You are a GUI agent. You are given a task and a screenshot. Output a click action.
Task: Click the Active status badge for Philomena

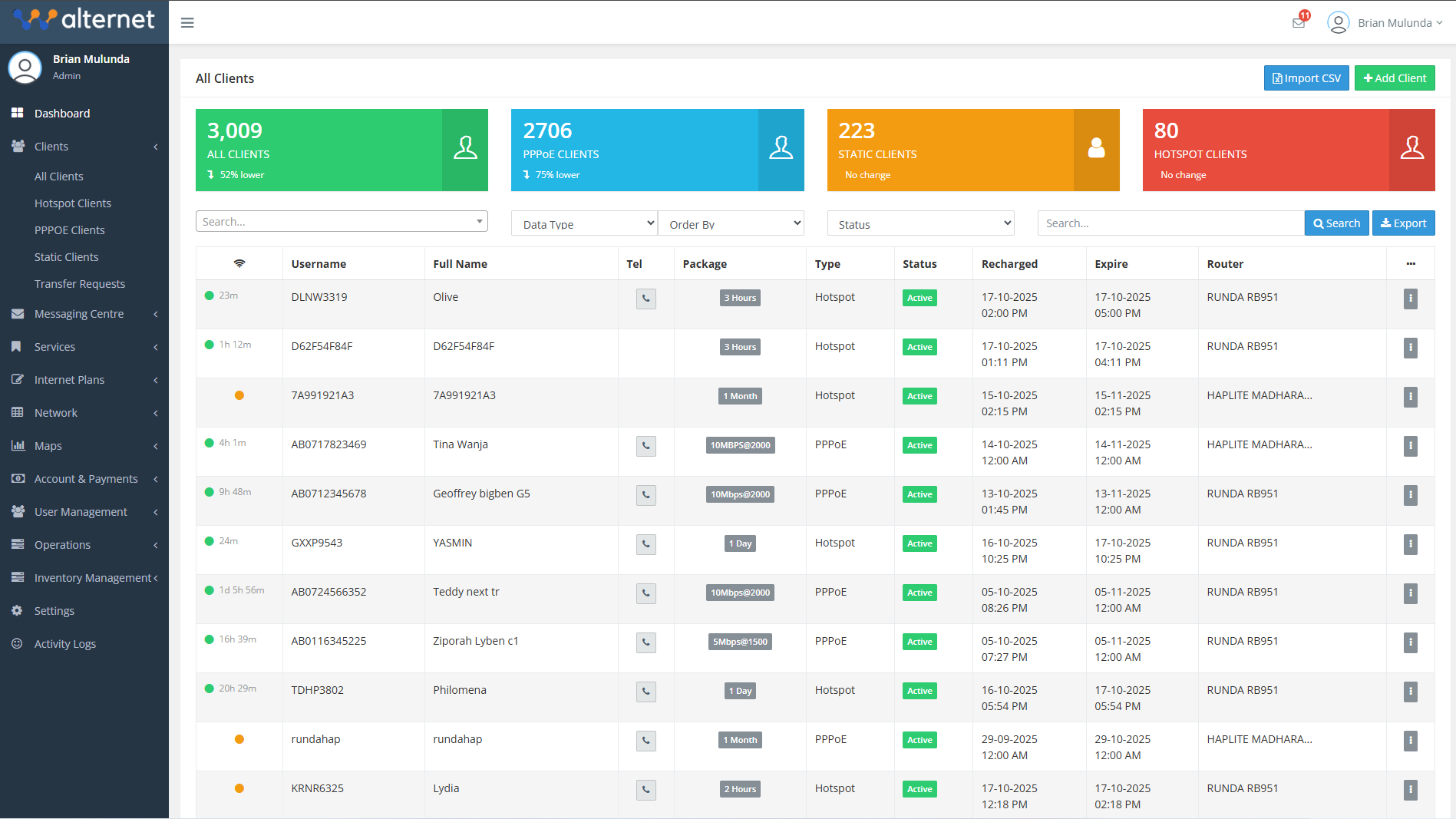919,690
